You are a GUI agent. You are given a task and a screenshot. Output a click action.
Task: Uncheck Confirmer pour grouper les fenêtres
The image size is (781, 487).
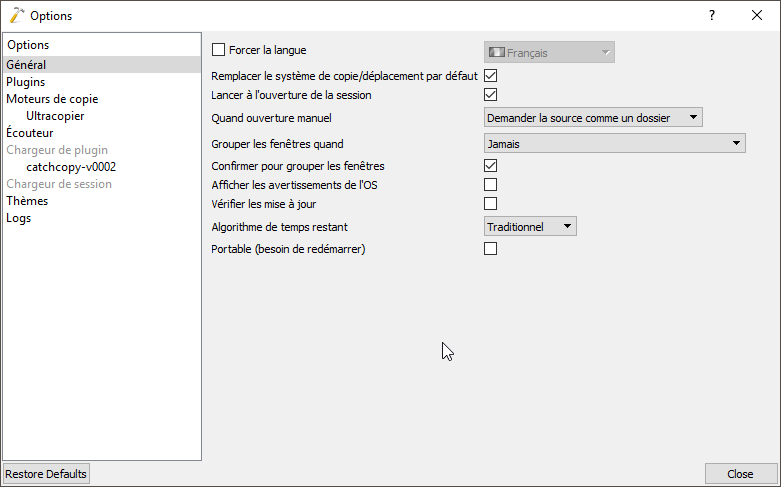tap(491, 166)
